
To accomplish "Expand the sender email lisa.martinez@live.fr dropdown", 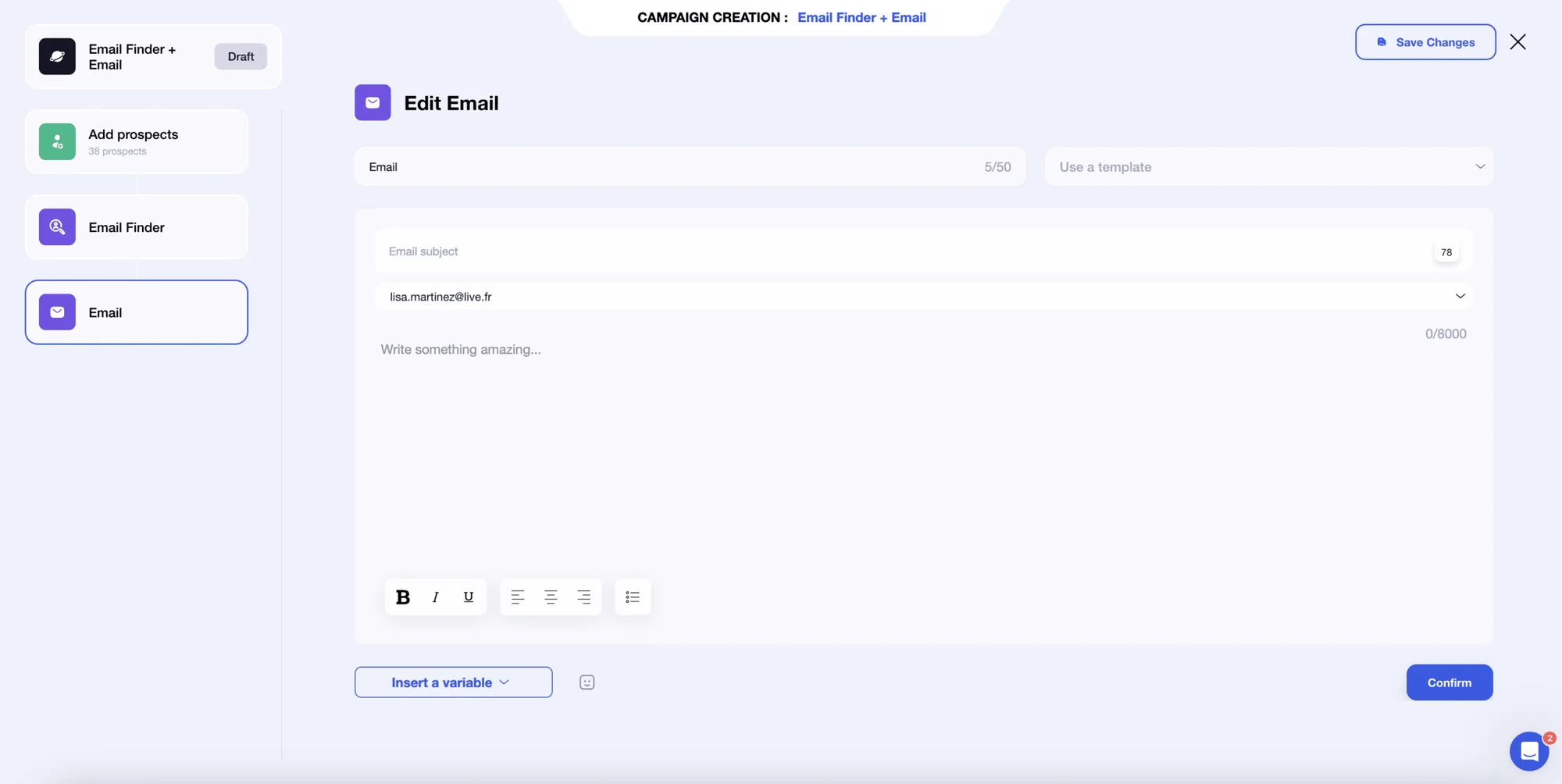I will [x=923, y=296].
